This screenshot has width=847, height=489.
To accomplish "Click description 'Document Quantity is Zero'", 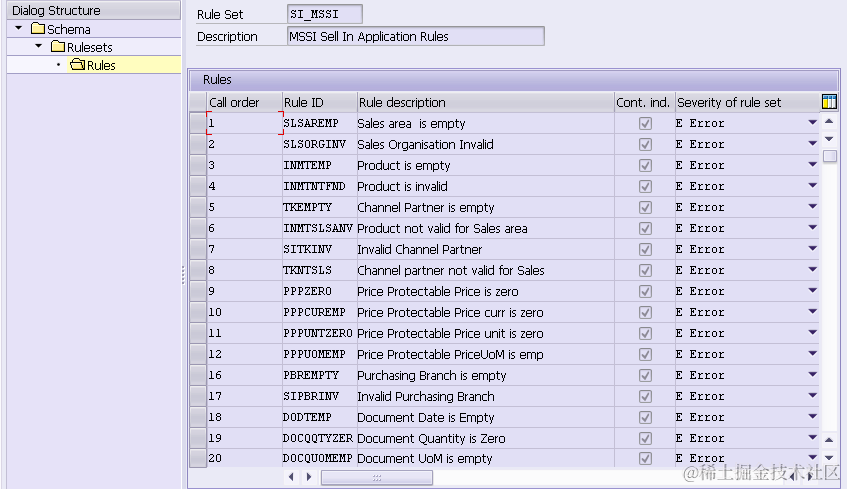I will coord(431,438).
